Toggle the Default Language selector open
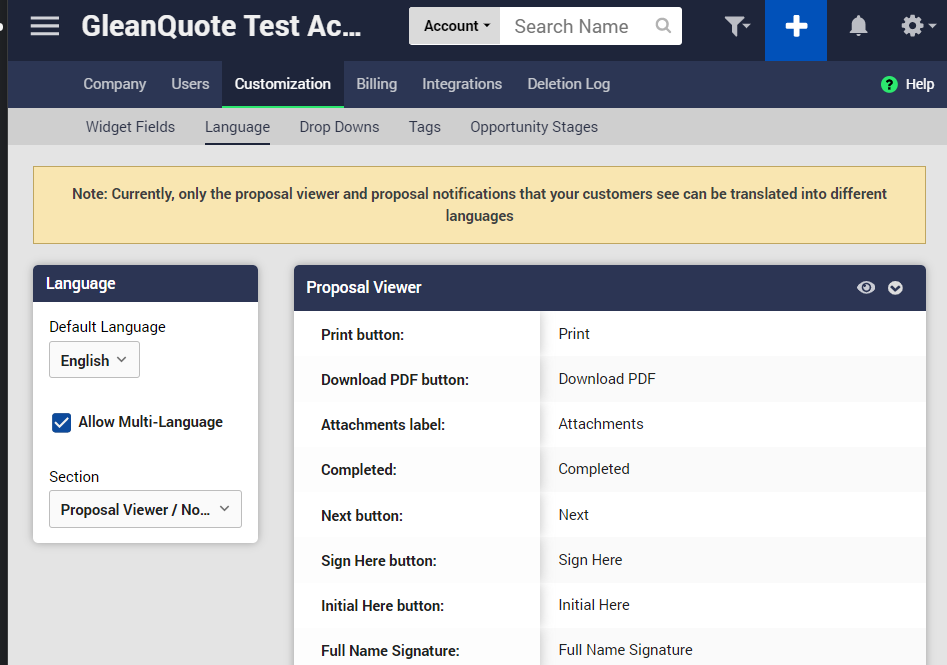Image resolution: width=947 pixels, height=665 pixels. [x=94, y=359]
